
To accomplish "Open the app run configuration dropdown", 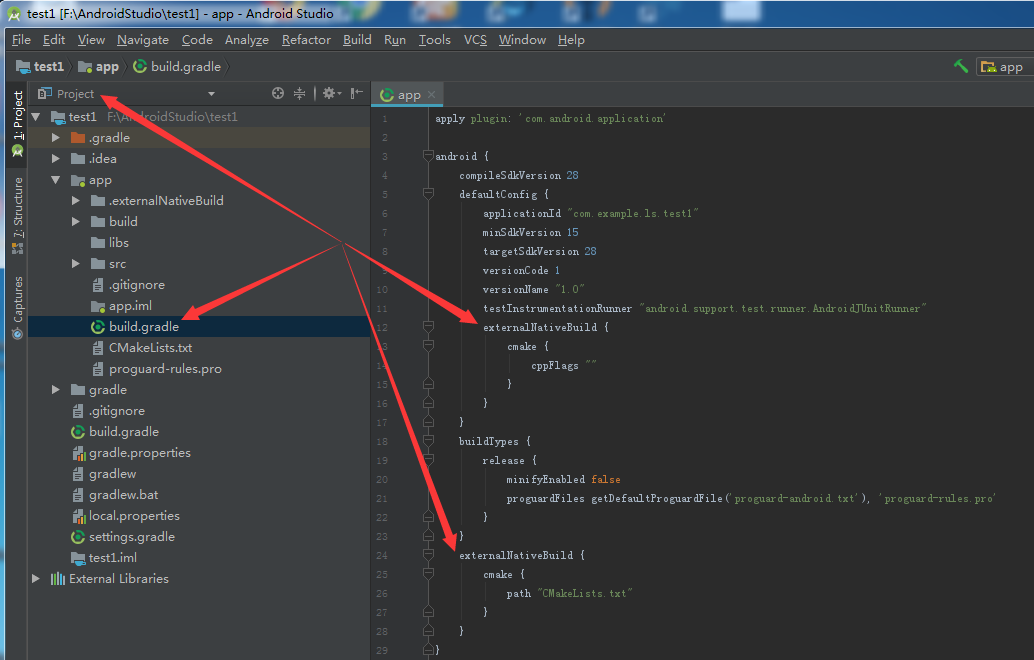I will pyautogui.click(x=1004, y=67).
